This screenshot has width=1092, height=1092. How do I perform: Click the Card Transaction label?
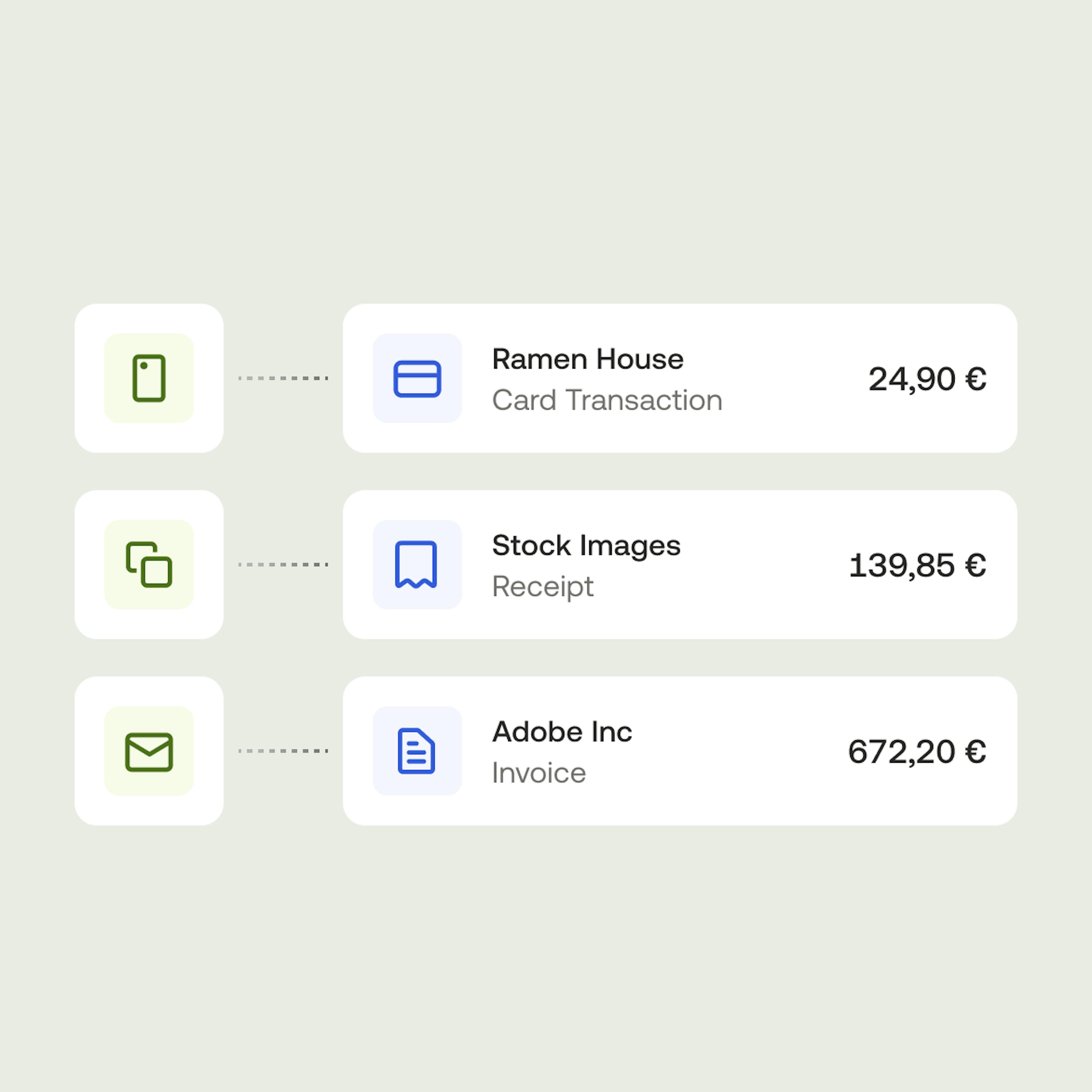tap(607, 400)
